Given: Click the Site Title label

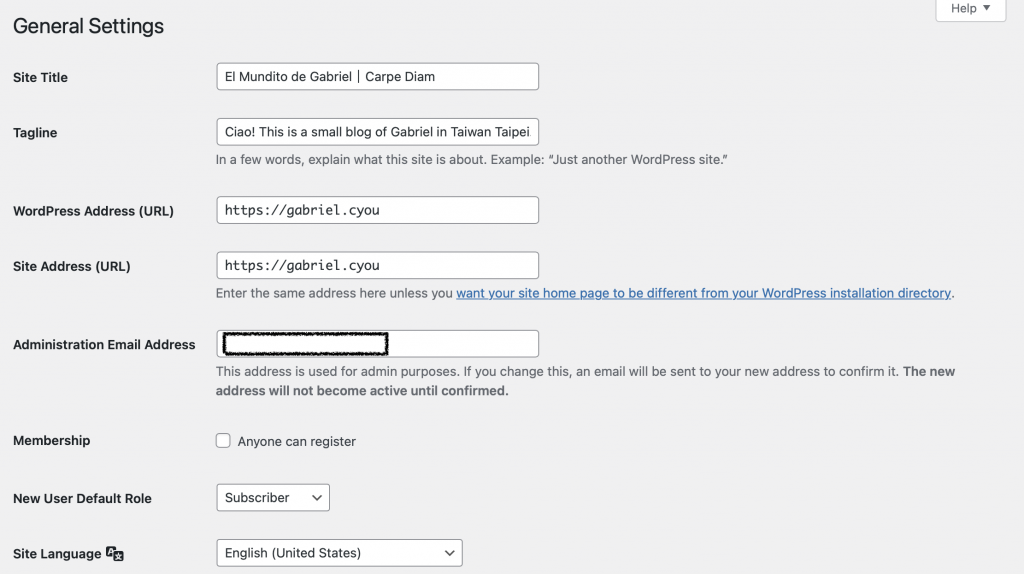Looking at the screenshot, I should pyautogui.click(x=40, y=77).
